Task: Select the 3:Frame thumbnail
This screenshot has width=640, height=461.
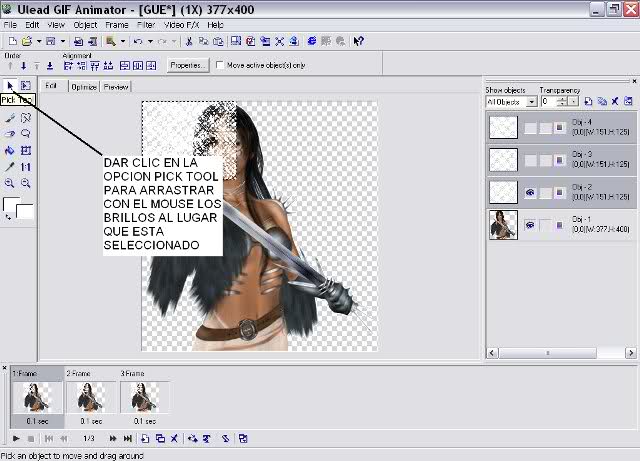Action: 144,397
